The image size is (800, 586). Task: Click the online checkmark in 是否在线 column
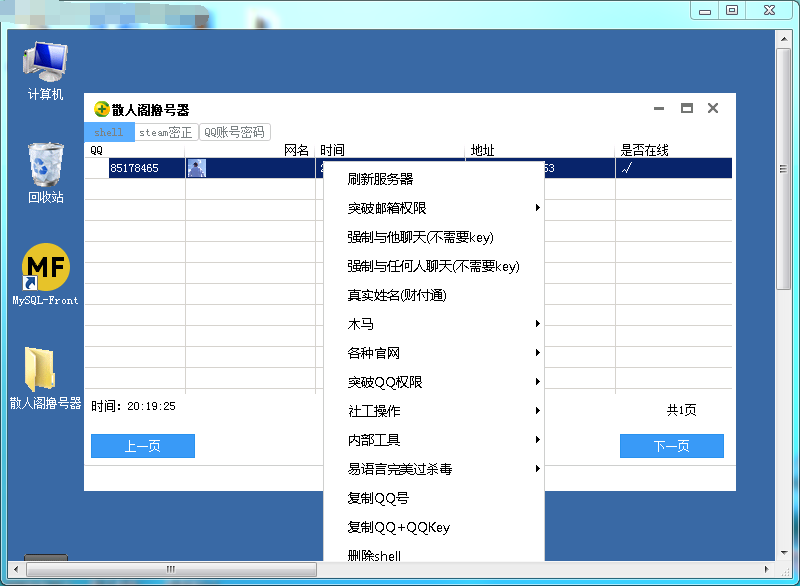627,168
